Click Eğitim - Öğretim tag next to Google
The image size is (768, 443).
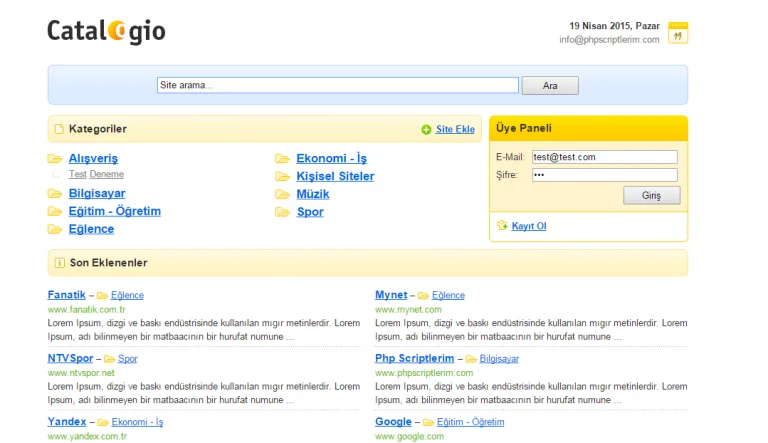pos(470,422)
